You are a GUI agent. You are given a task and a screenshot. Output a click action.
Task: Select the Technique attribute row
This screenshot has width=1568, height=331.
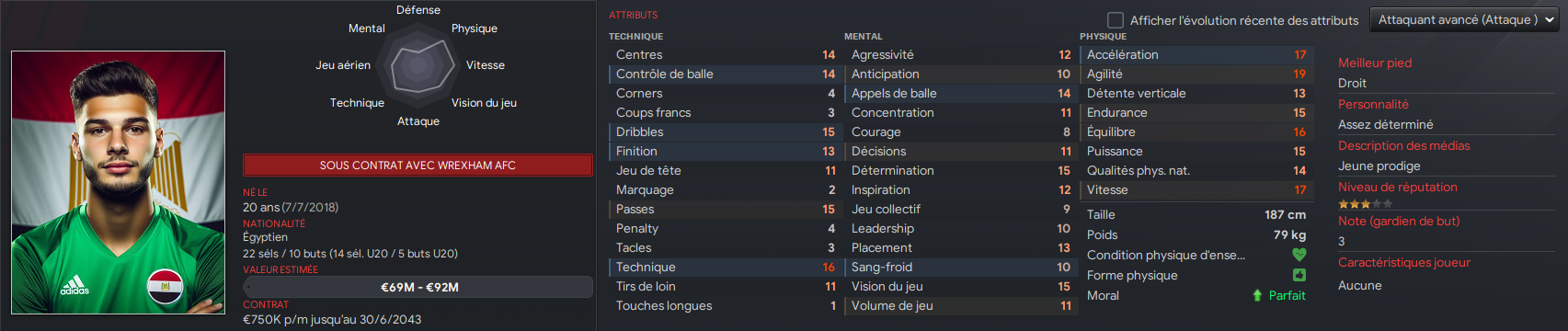tap(725, 268)
